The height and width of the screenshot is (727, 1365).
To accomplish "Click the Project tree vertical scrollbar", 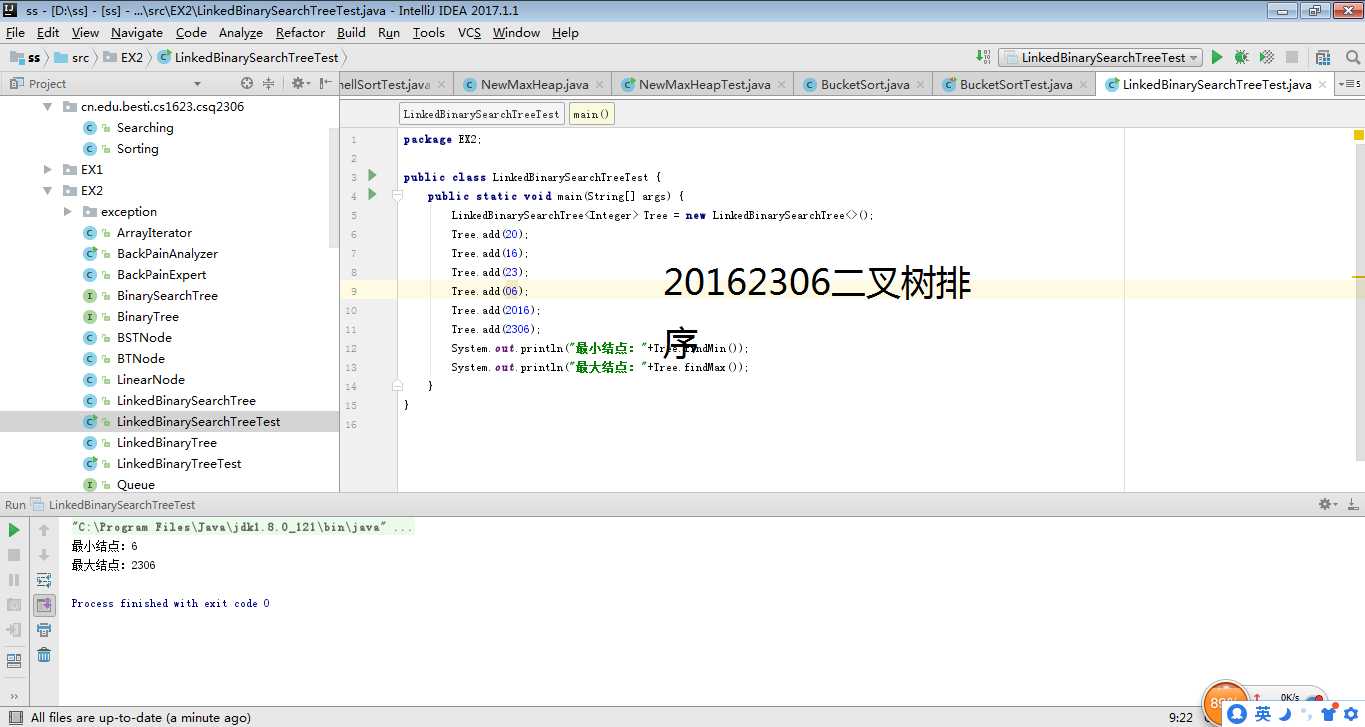I will point(334,190).
